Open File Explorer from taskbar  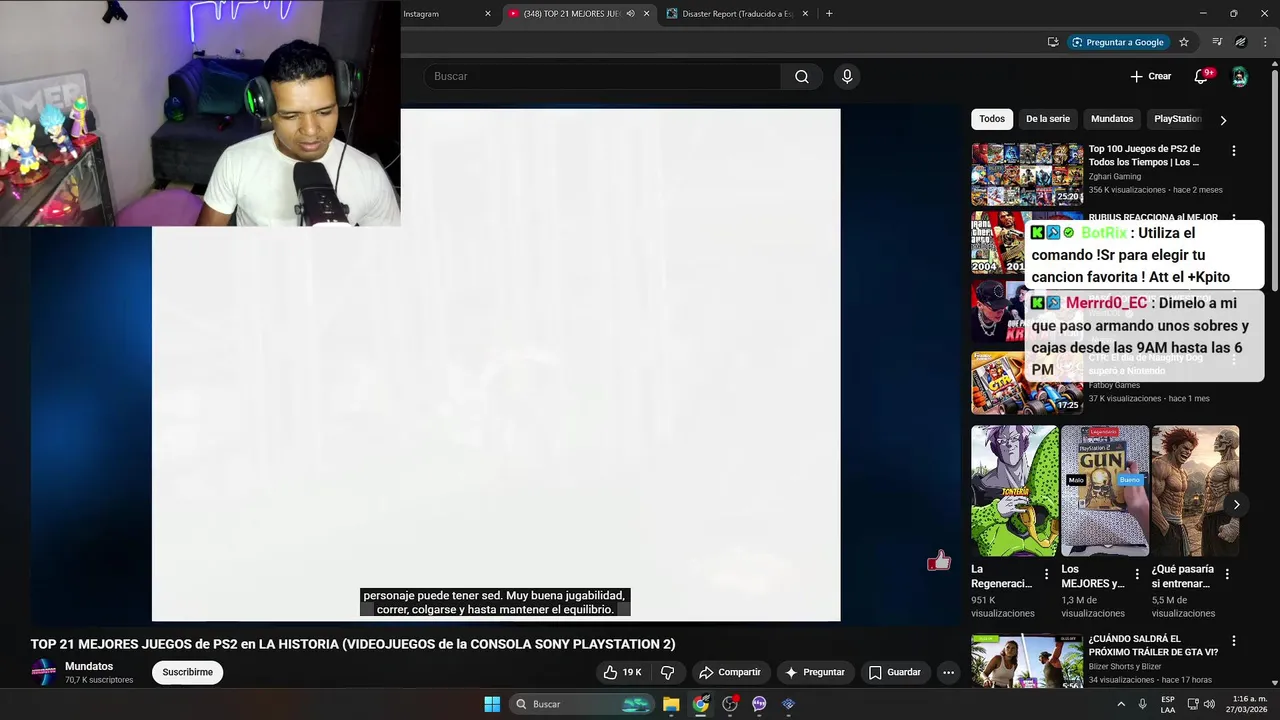[671, 704]
